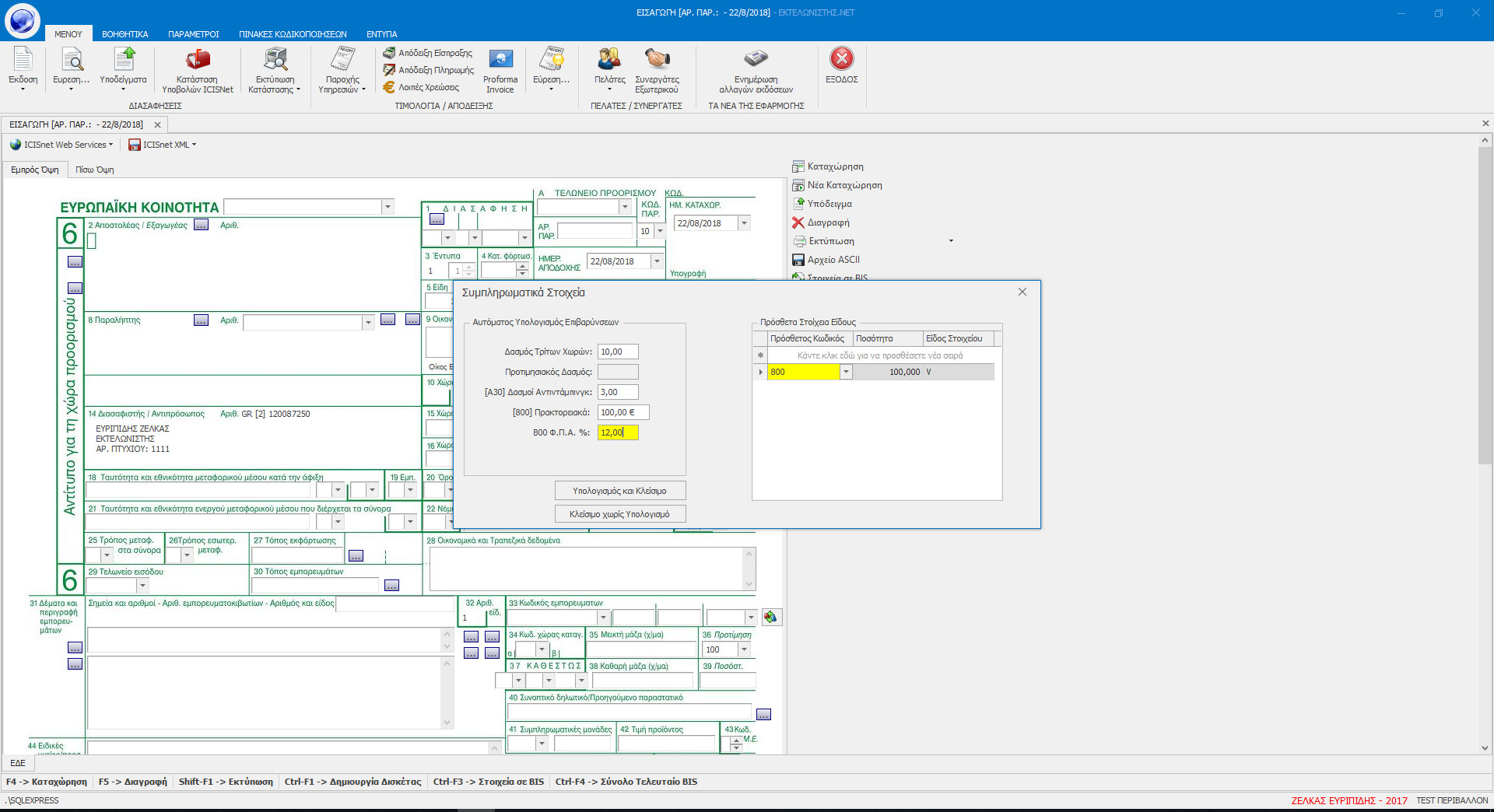
Task: Open the Πελάτες customers icon
Action: [x=609, y=59]
